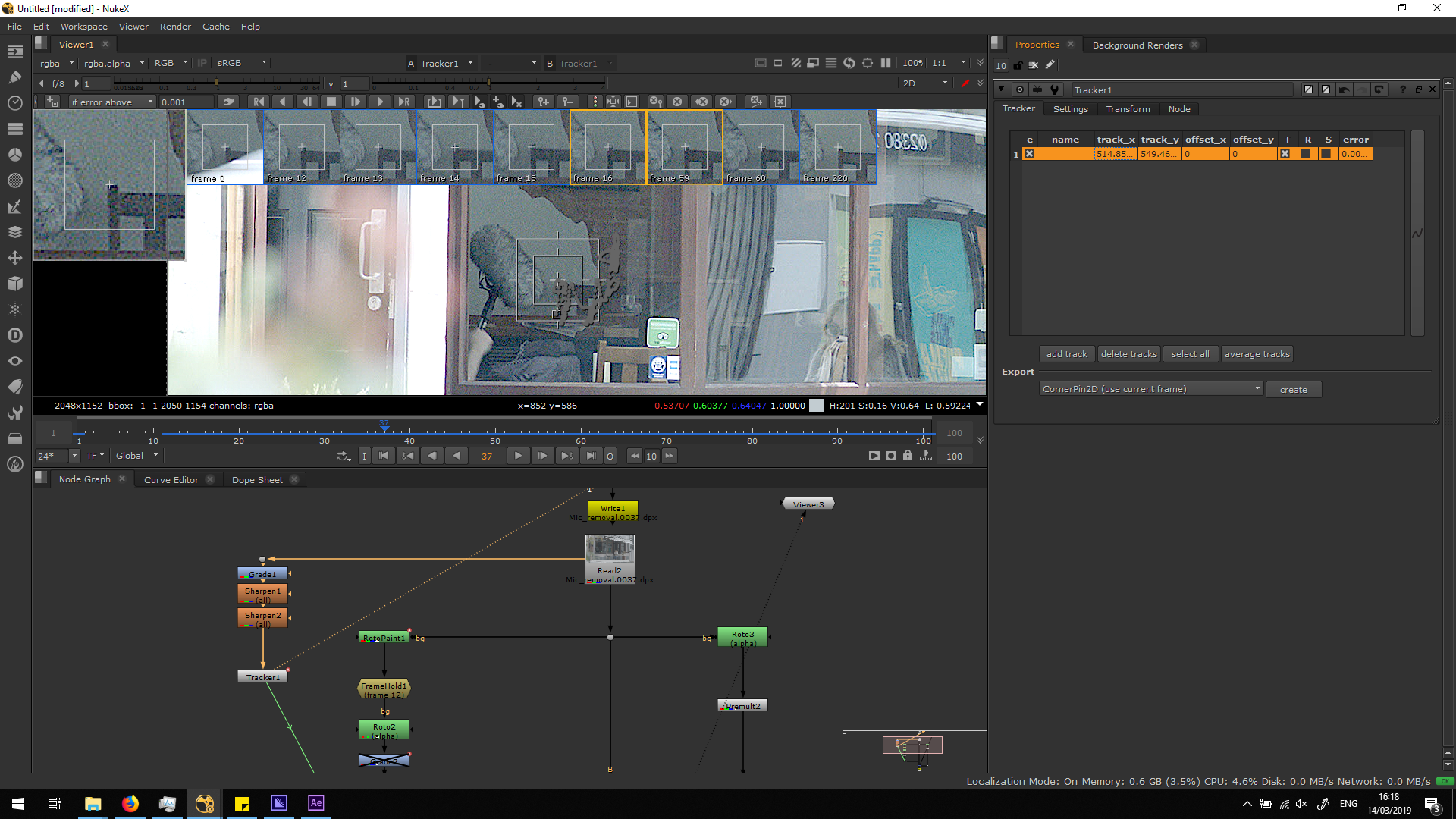Viewport: 1456px width, 819px height.
Task: Click the create export button
Action: point(1293,390)
